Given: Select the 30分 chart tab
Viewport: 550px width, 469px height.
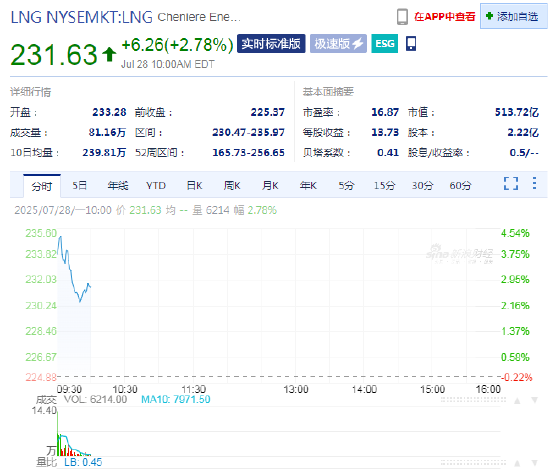Looking at the screenshot, I should tap(422, 186).
